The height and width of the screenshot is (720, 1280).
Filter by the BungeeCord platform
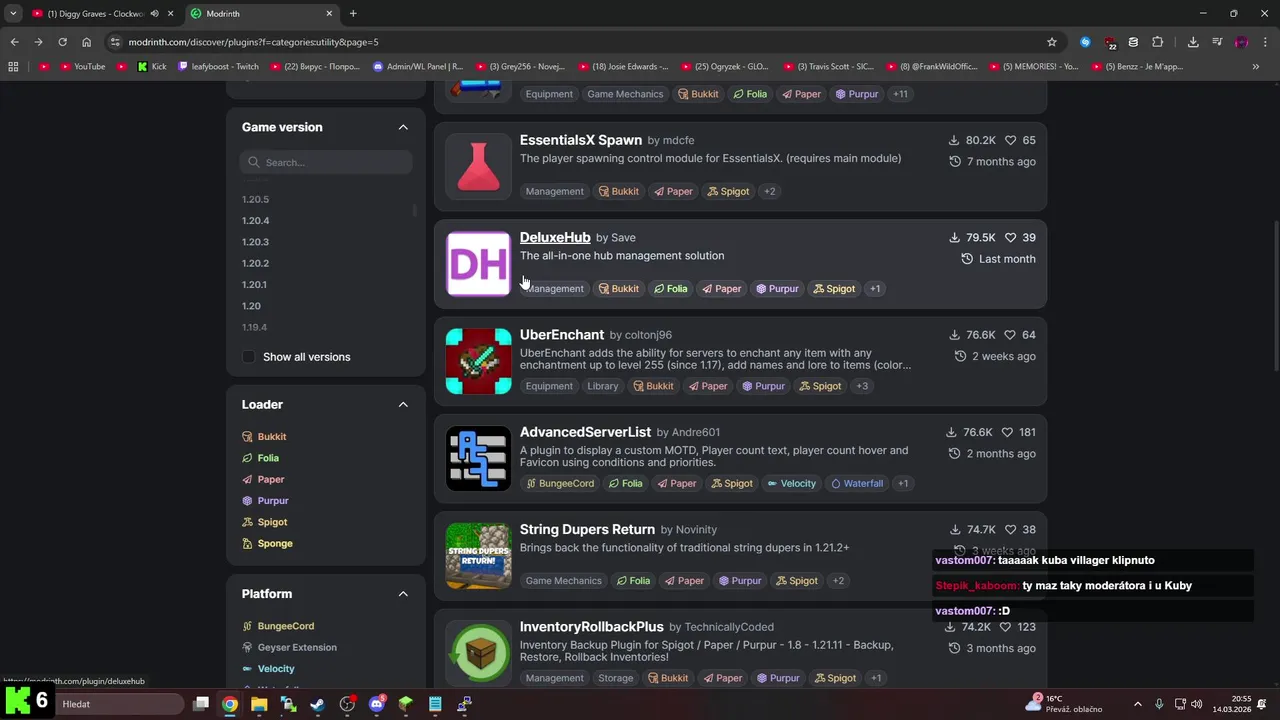pyautogui.click(x=278, y=626)
